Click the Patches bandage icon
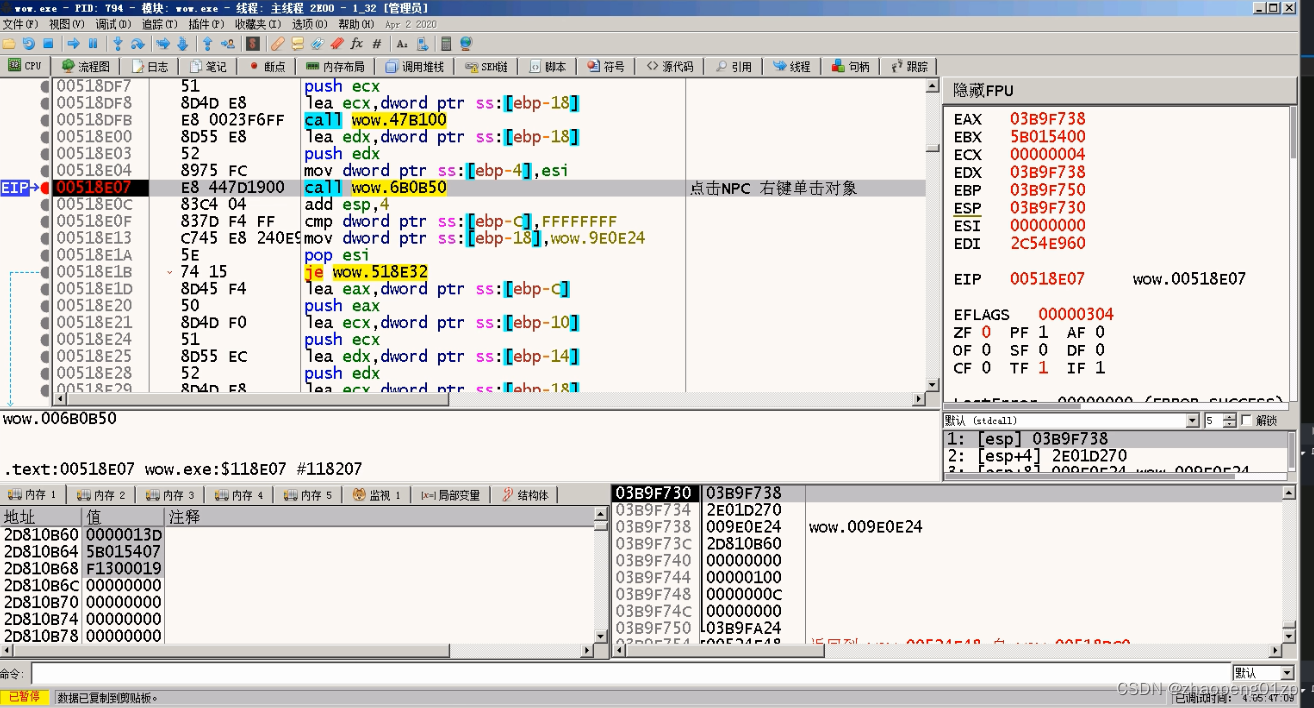Image resolution: width=1314 pixels, height=708 pixels. click(278, 44)
